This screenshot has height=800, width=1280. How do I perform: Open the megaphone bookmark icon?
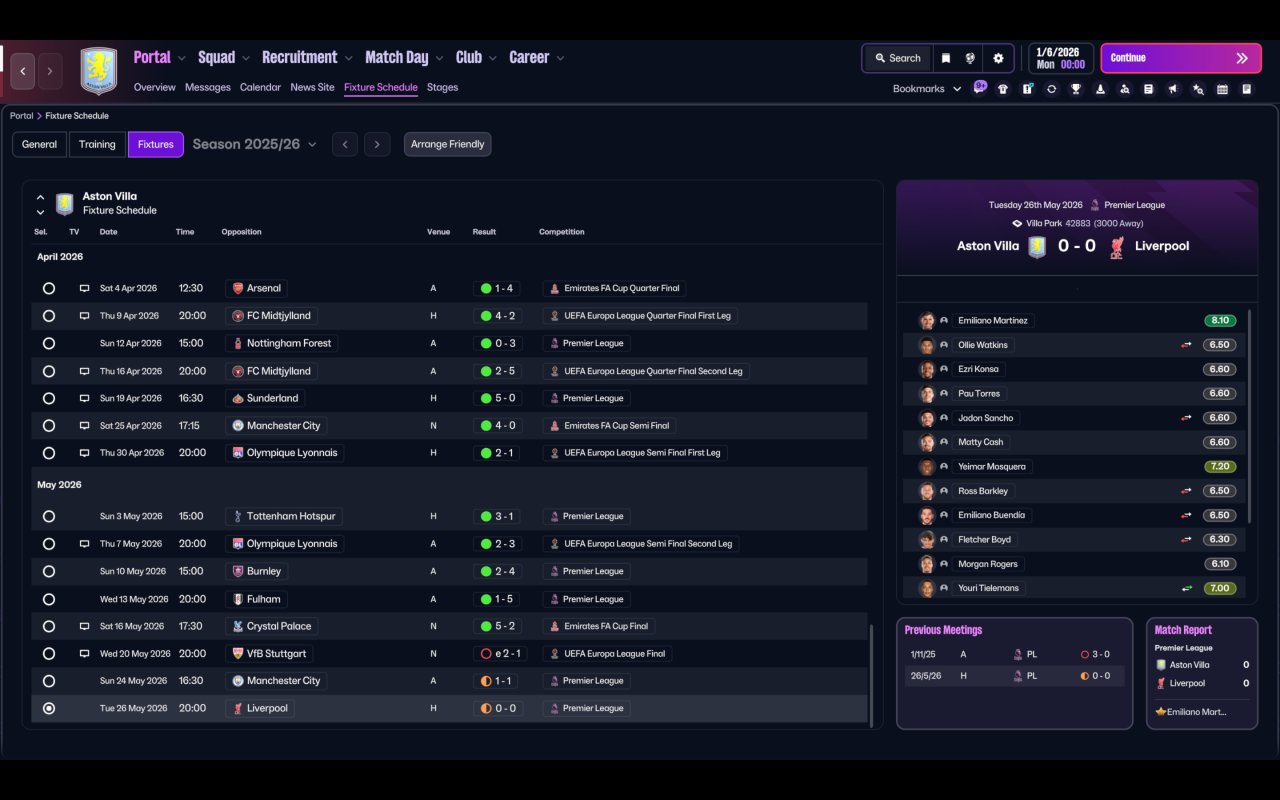tap(1173, 89)
